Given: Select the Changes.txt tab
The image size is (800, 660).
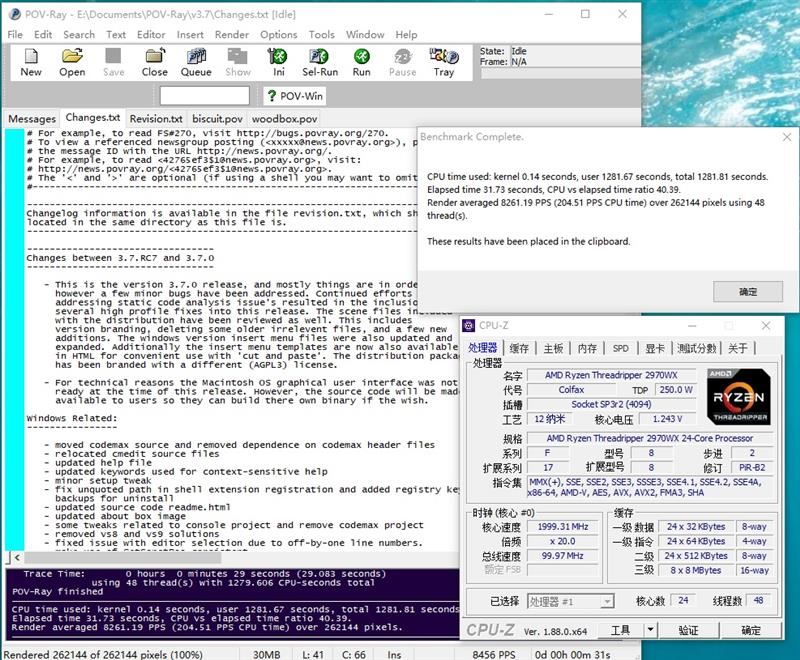Looking at the screenshot, I should (x=93, y=118).
